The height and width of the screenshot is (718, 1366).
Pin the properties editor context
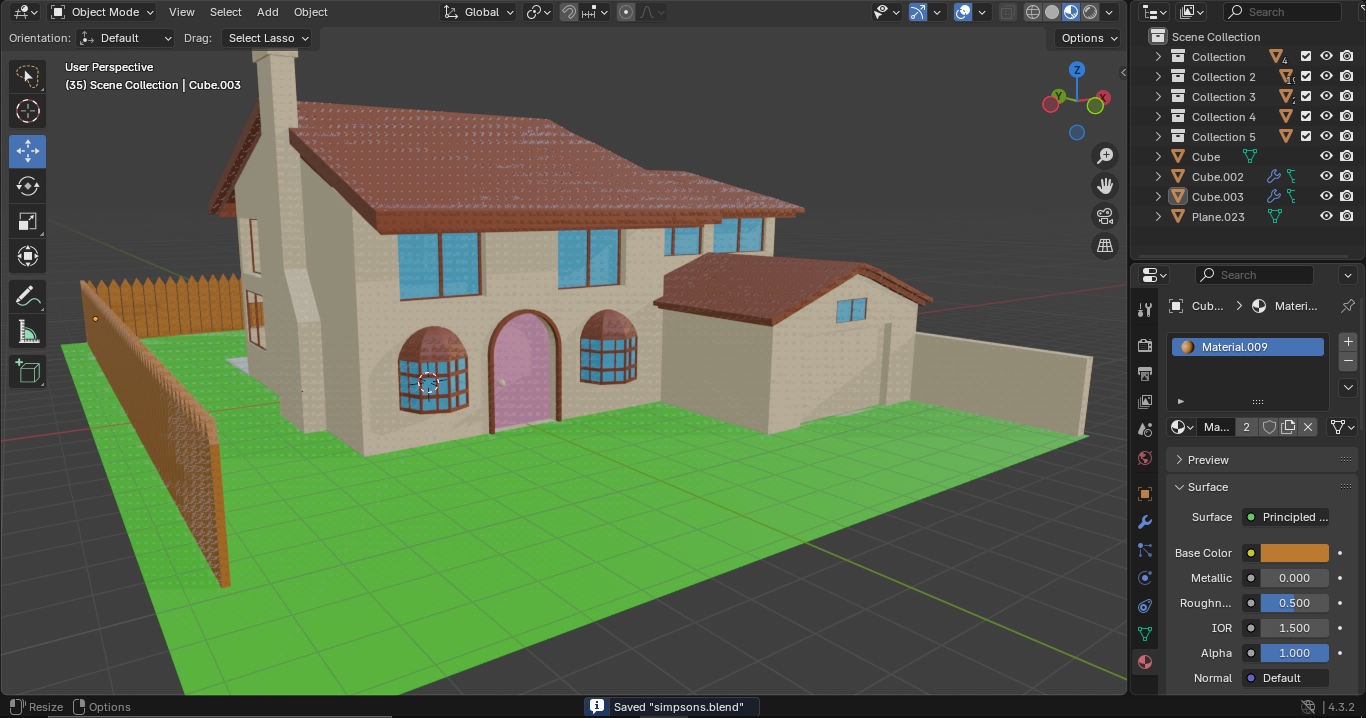(1347, 306)
